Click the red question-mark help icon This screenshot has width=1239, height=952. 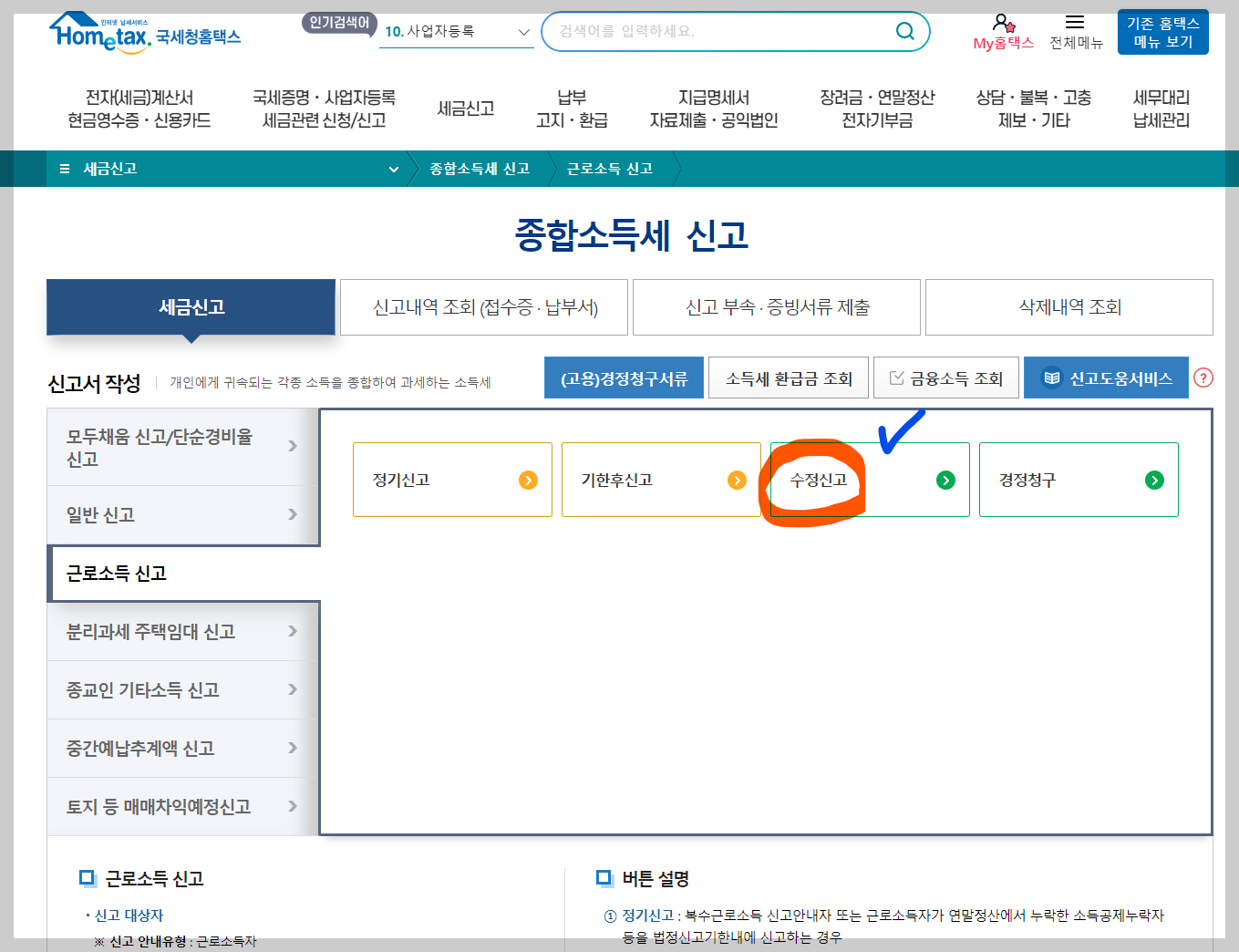click(x=1205, y=378)
